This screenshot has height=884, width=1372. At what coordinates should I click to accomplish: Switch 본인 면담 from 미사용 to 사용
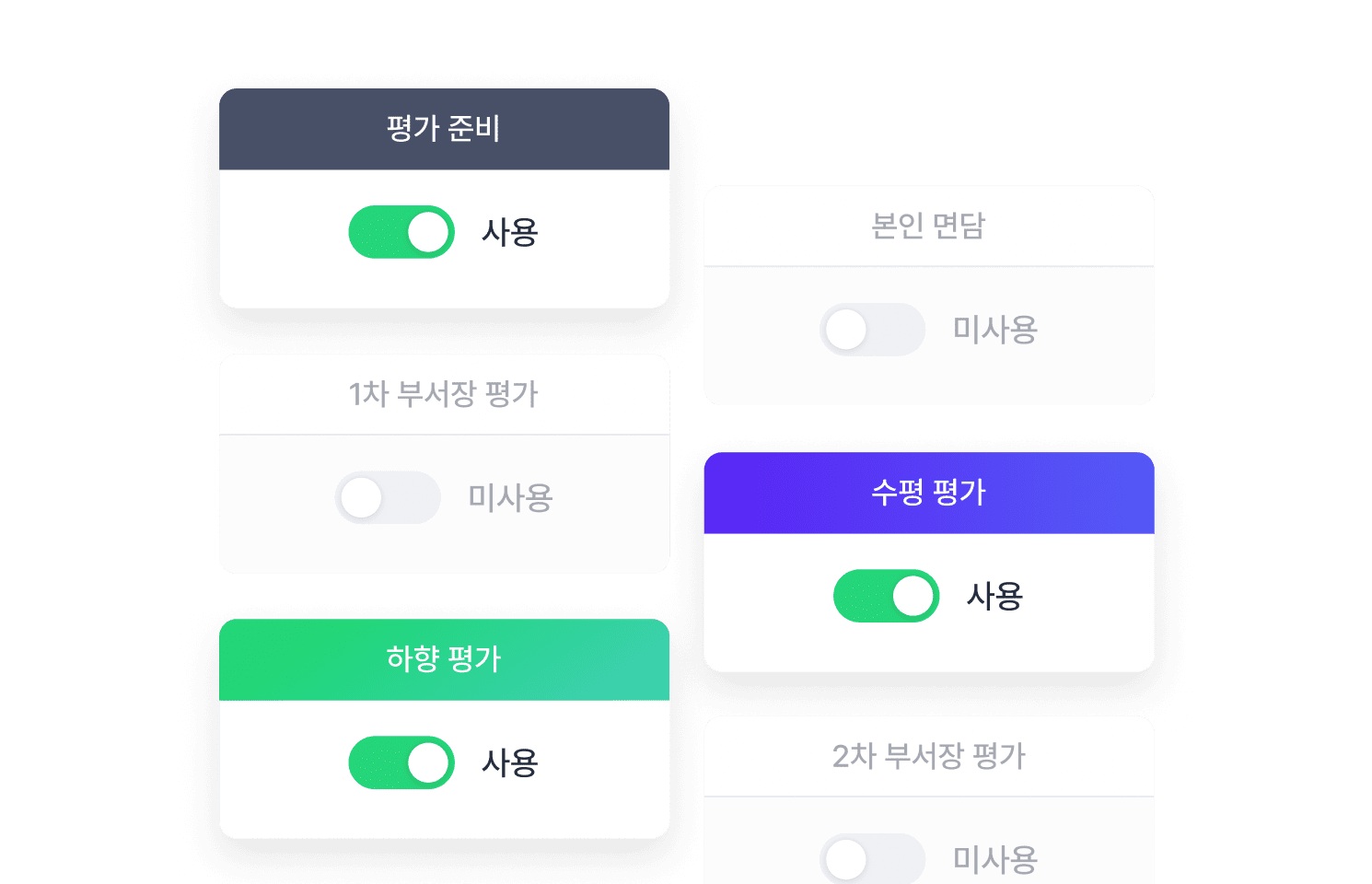point(872,329)
